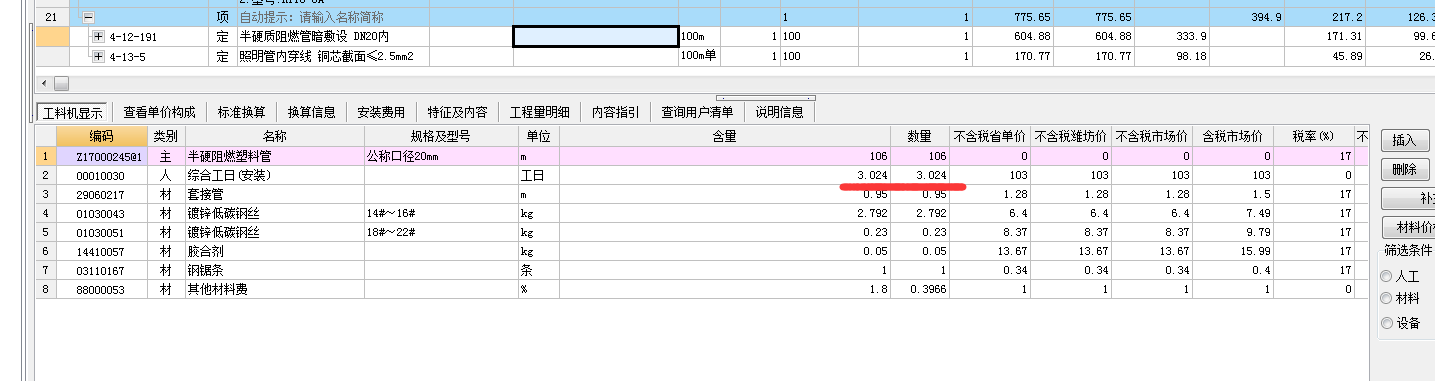Click the 材料价 button

click(x=1408, y=227)
